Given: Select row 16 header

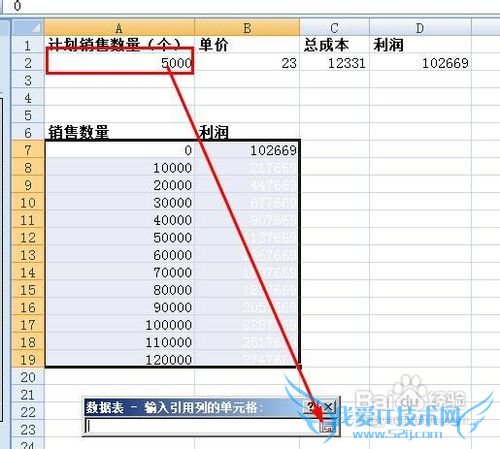Looking at the screenshot, I should click(28, 307).
